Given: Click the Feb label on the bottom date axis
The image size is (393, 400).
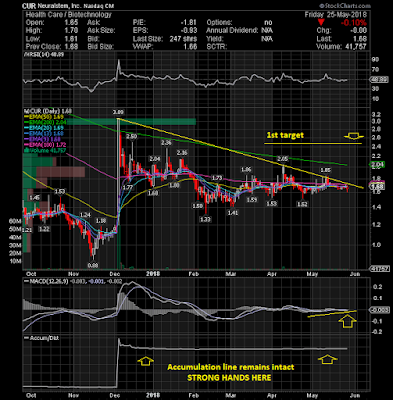Looking at the screenshot, I should [x=194, y=395].
